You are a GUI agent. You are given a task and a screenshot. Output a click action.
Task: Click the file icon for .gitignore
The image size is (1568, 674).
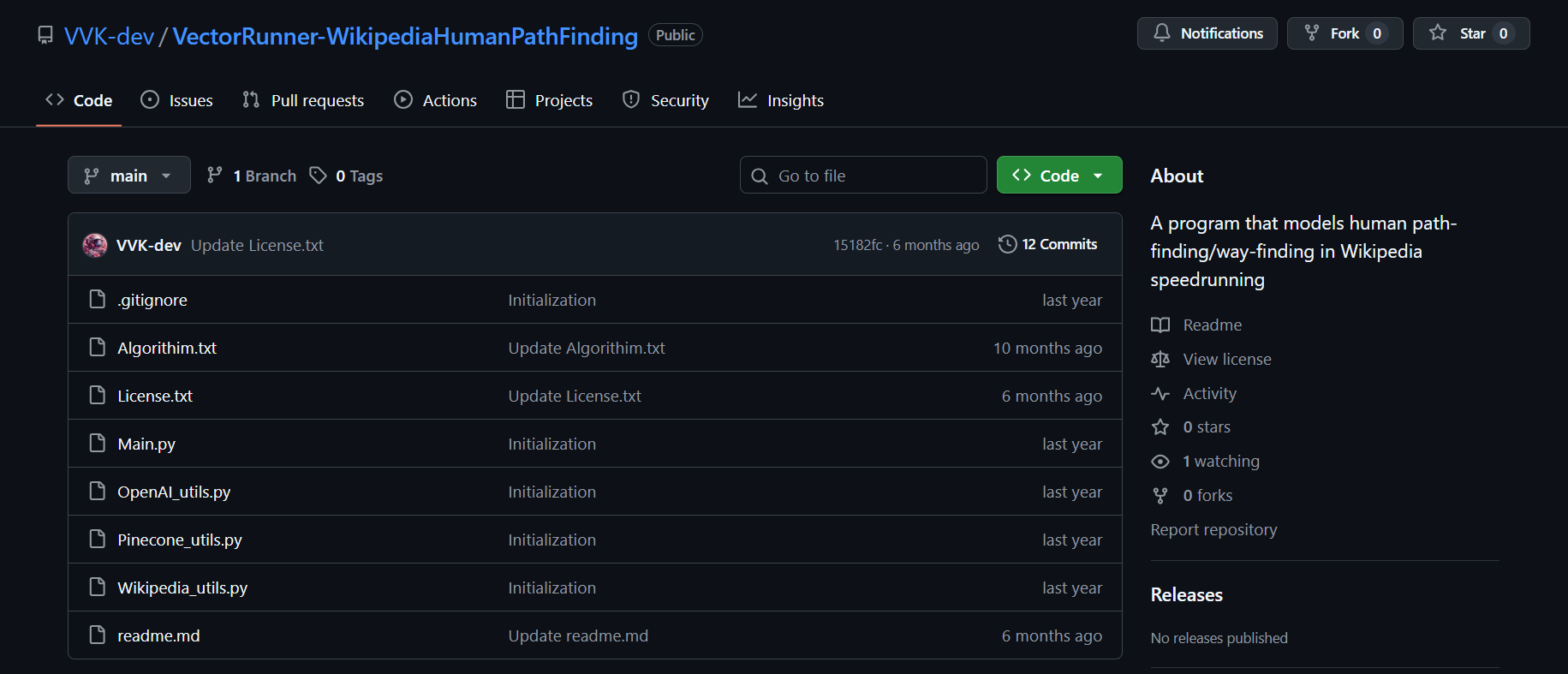98,300
